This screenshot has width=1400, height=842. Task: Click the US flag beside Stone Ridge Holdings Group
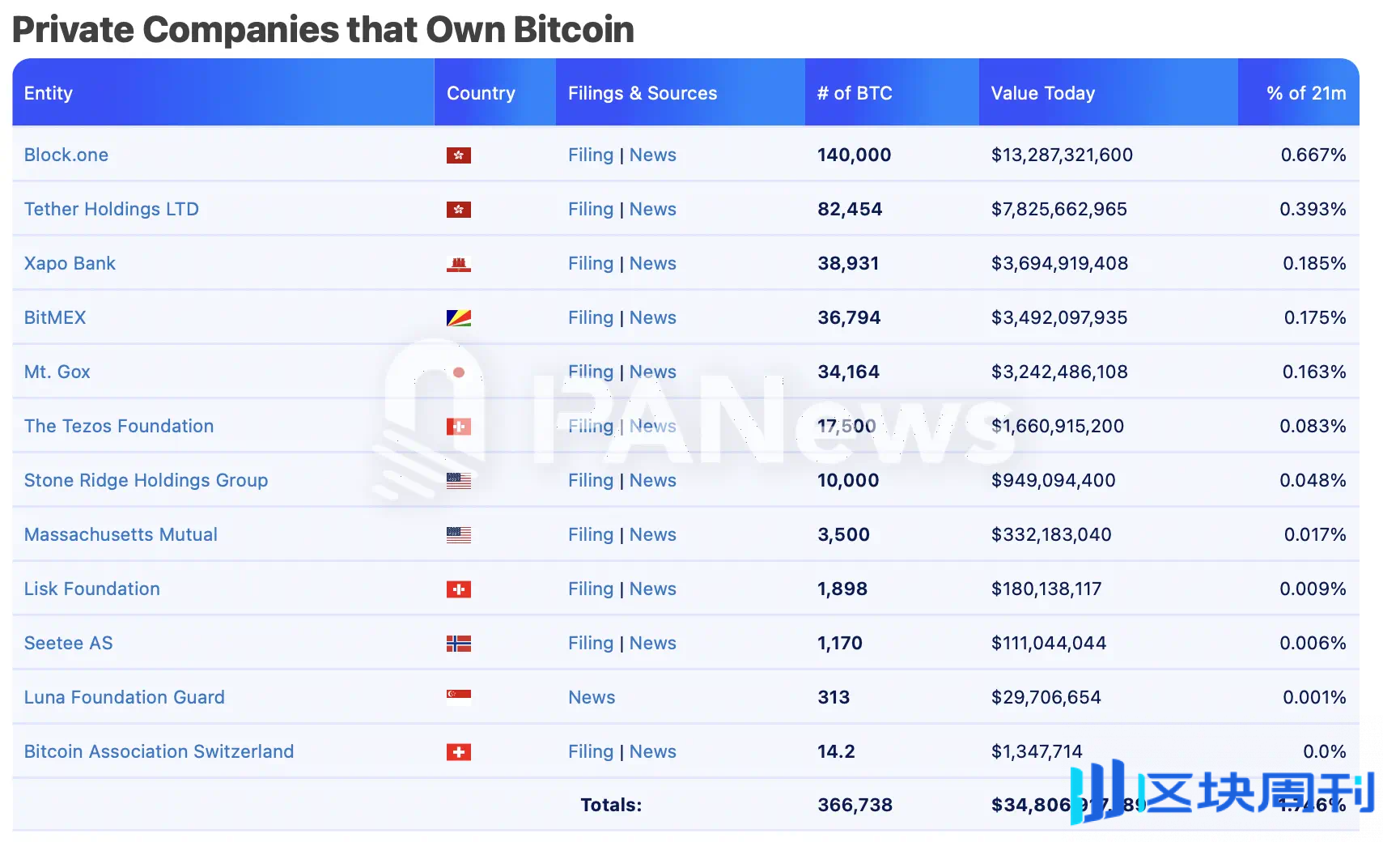click(458, 480)
